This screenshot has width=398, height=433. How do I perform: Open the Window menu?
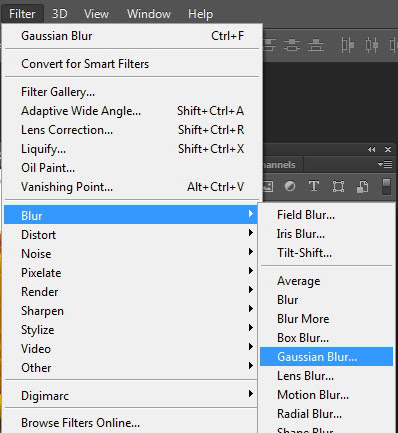(149, 14)
